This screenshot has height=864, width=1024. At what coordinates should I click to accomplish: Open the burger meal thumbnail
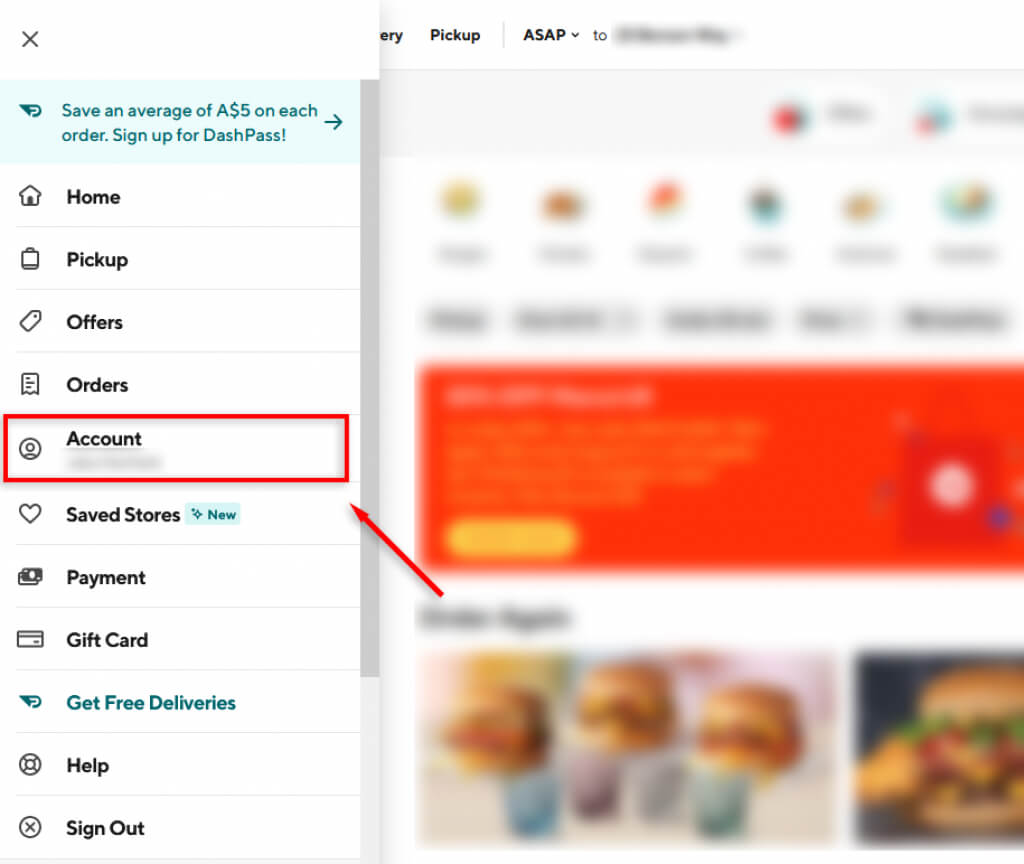[628, 748]
